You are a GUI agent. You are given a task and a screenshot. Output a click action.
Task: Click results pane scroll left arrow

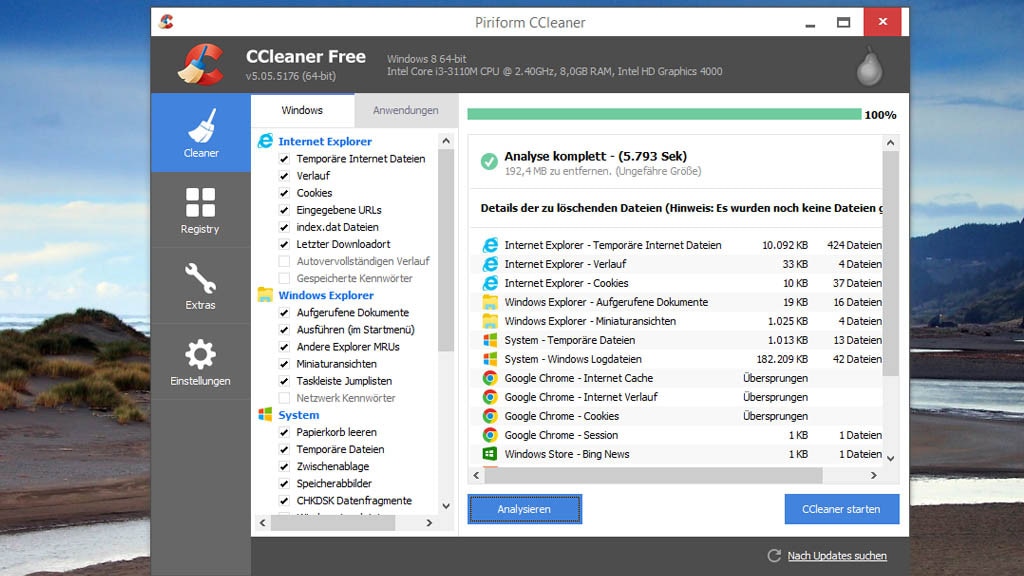tap(476, 475)
